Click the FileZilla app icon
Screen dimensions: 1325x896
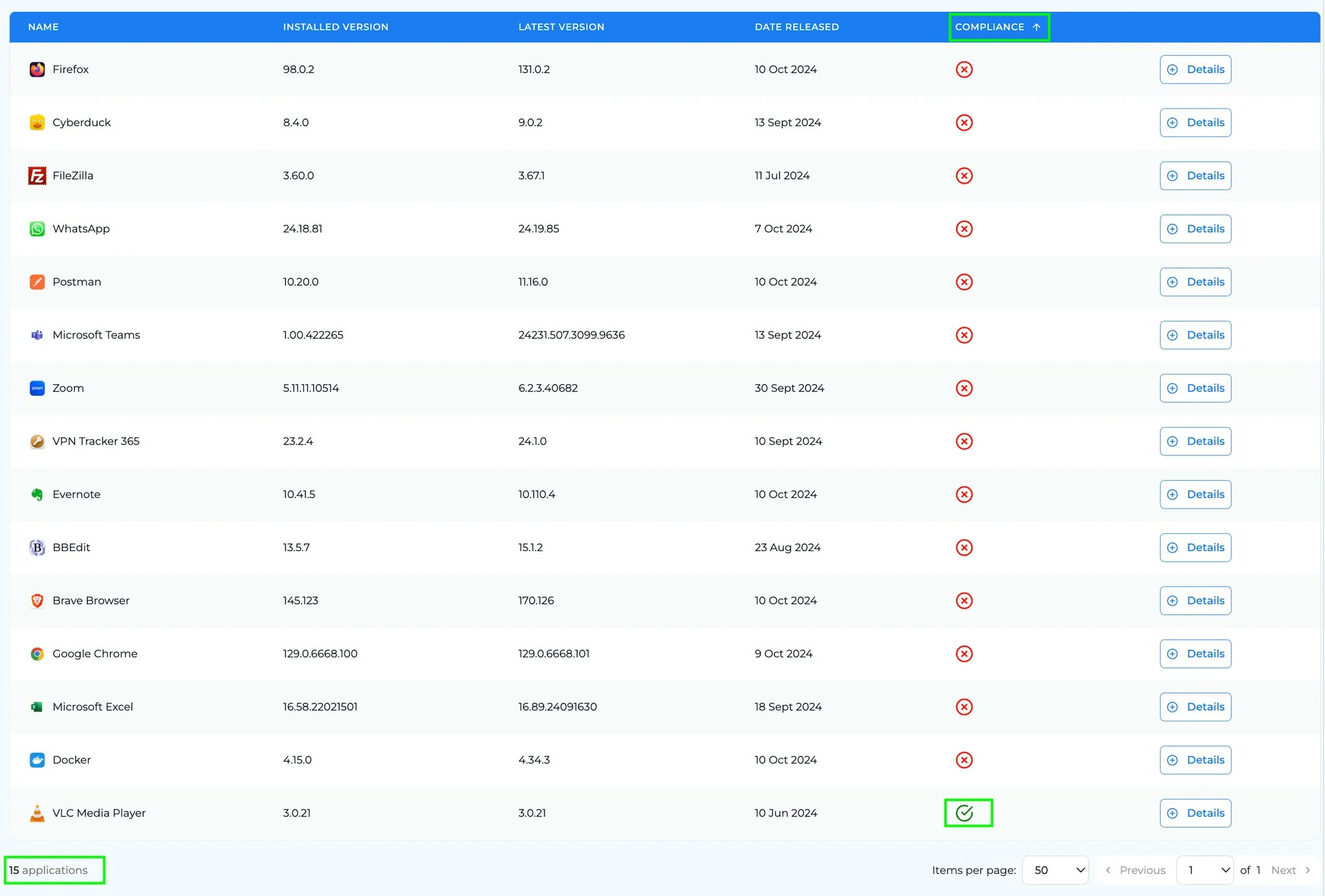point(37,175)
